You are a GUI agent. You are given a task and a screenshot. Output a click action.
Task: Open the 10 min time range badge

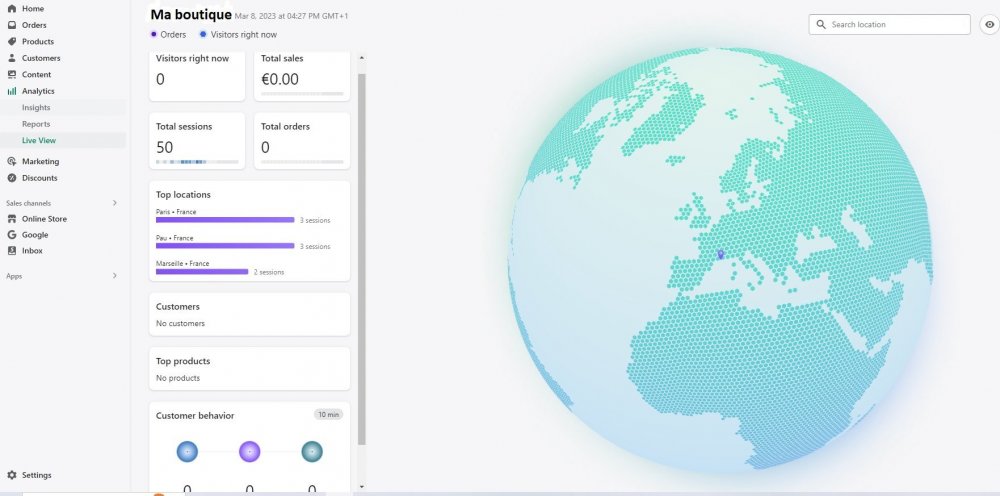tap(328, 414)
